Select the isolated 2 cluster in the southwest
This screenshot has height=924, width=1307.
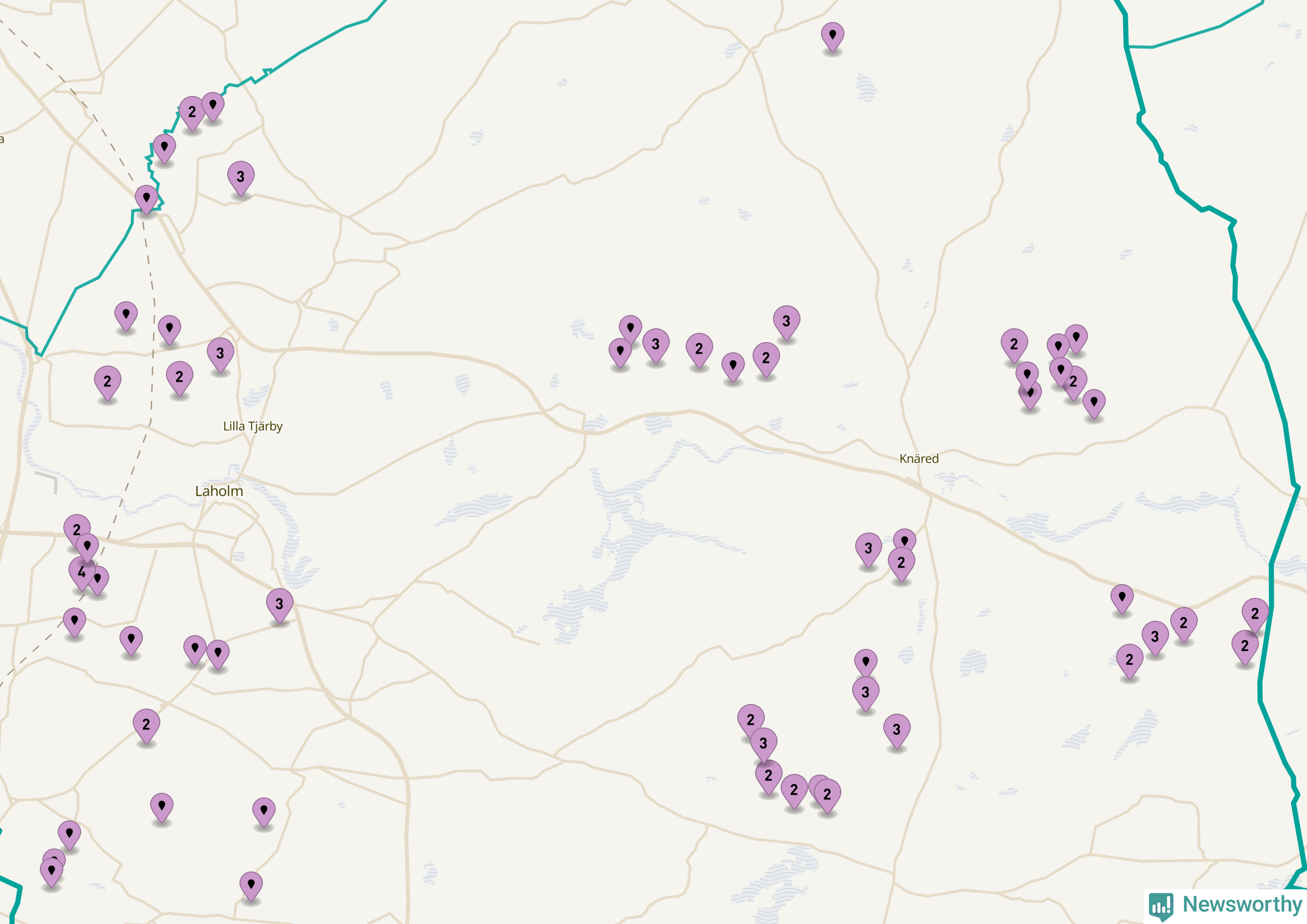[x=147, y=725]
